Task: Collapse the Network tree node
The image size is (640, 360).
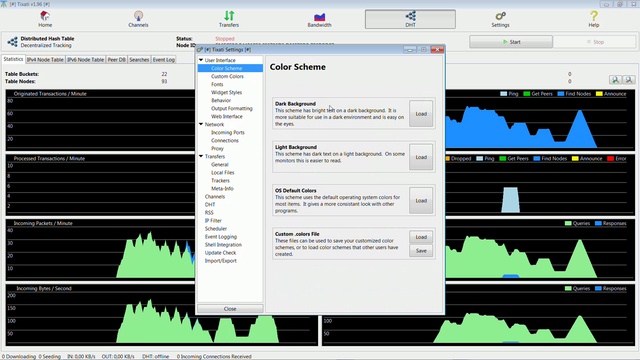Action: pyautogui.click(x=201, y=124)
